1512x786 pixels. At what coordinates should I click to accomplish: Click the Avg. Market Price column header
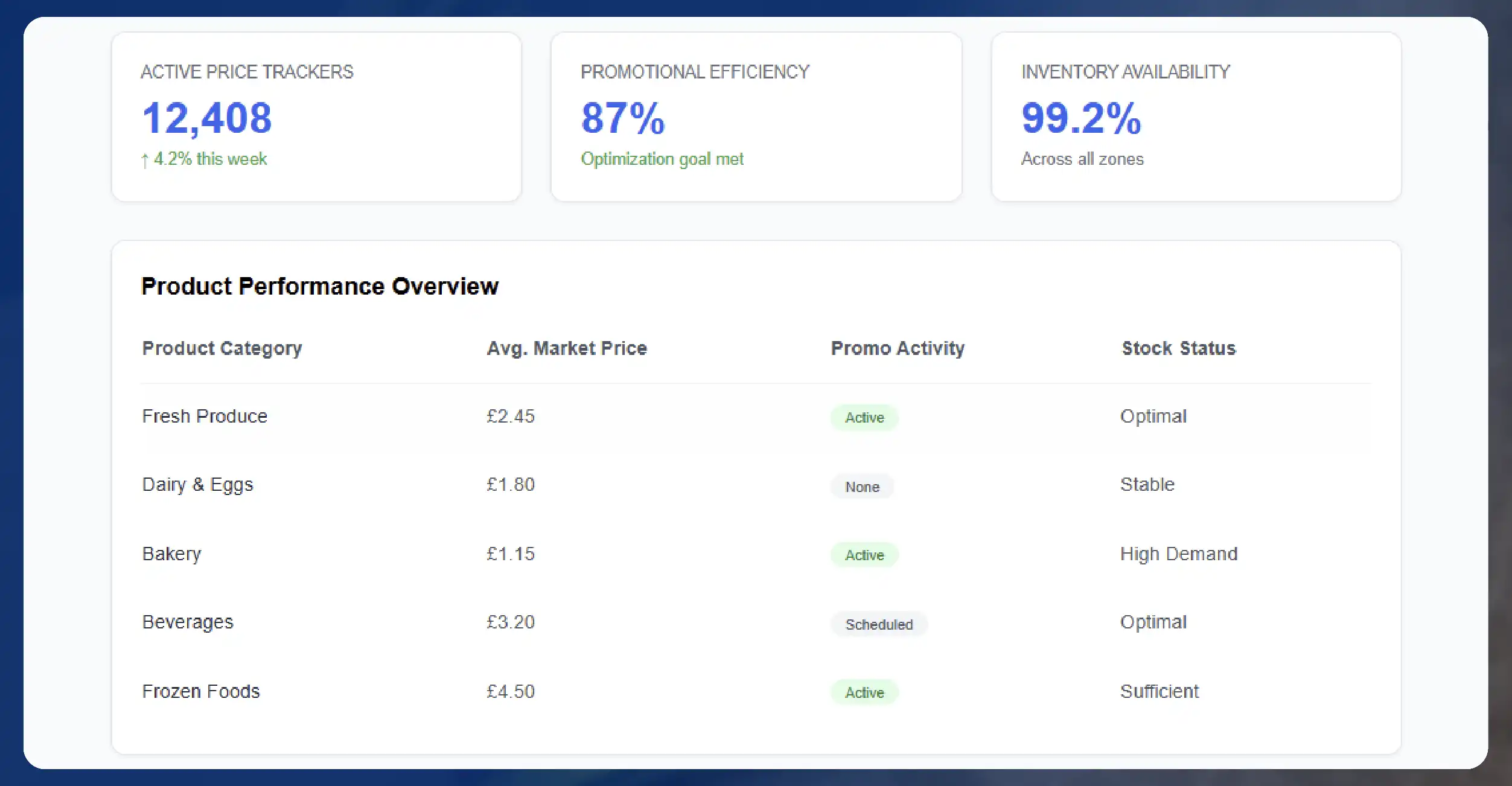click(x=567, y=349)
